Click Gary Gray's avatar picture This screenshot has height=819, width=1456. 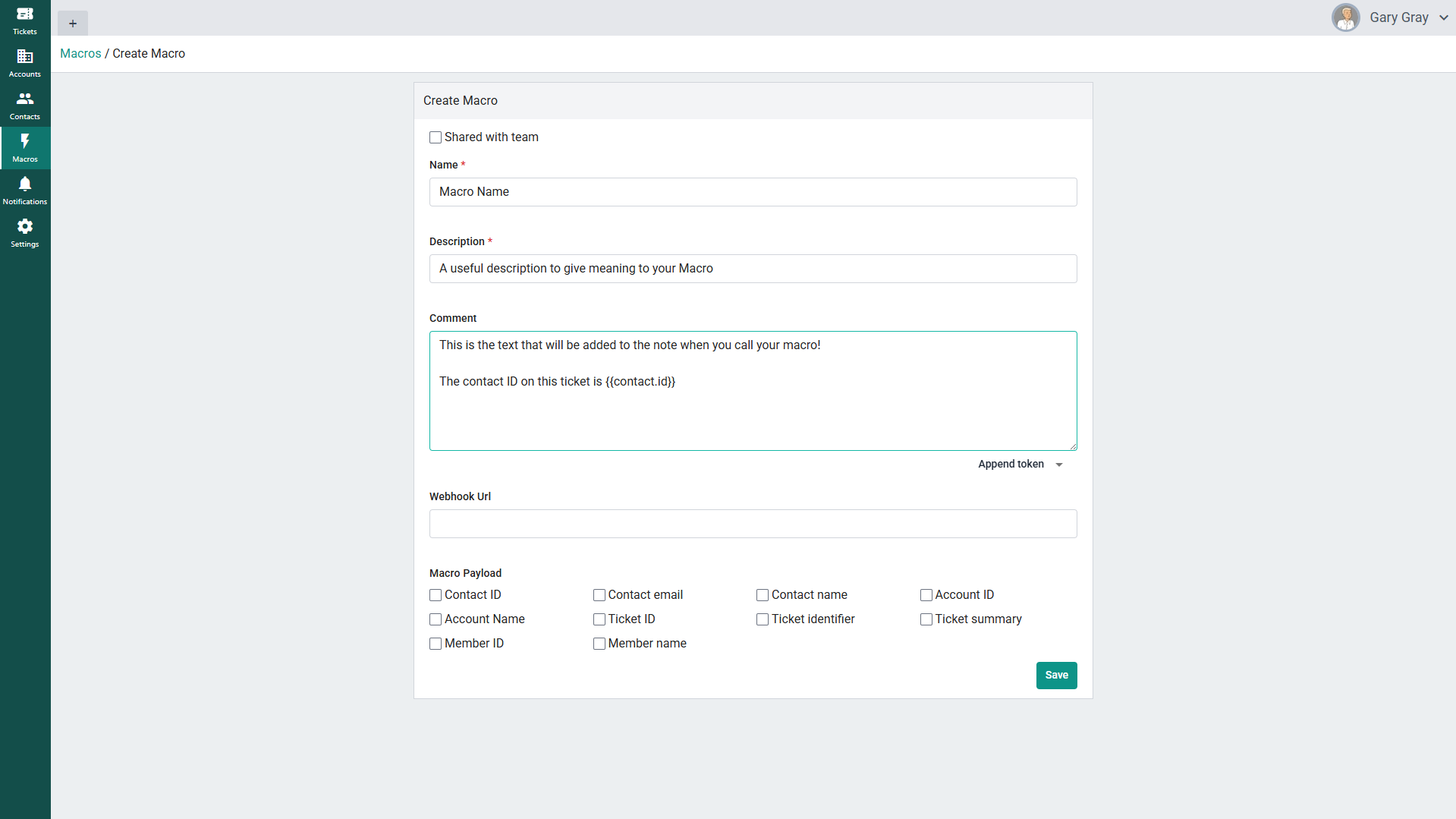click(x=1345, y=17)
